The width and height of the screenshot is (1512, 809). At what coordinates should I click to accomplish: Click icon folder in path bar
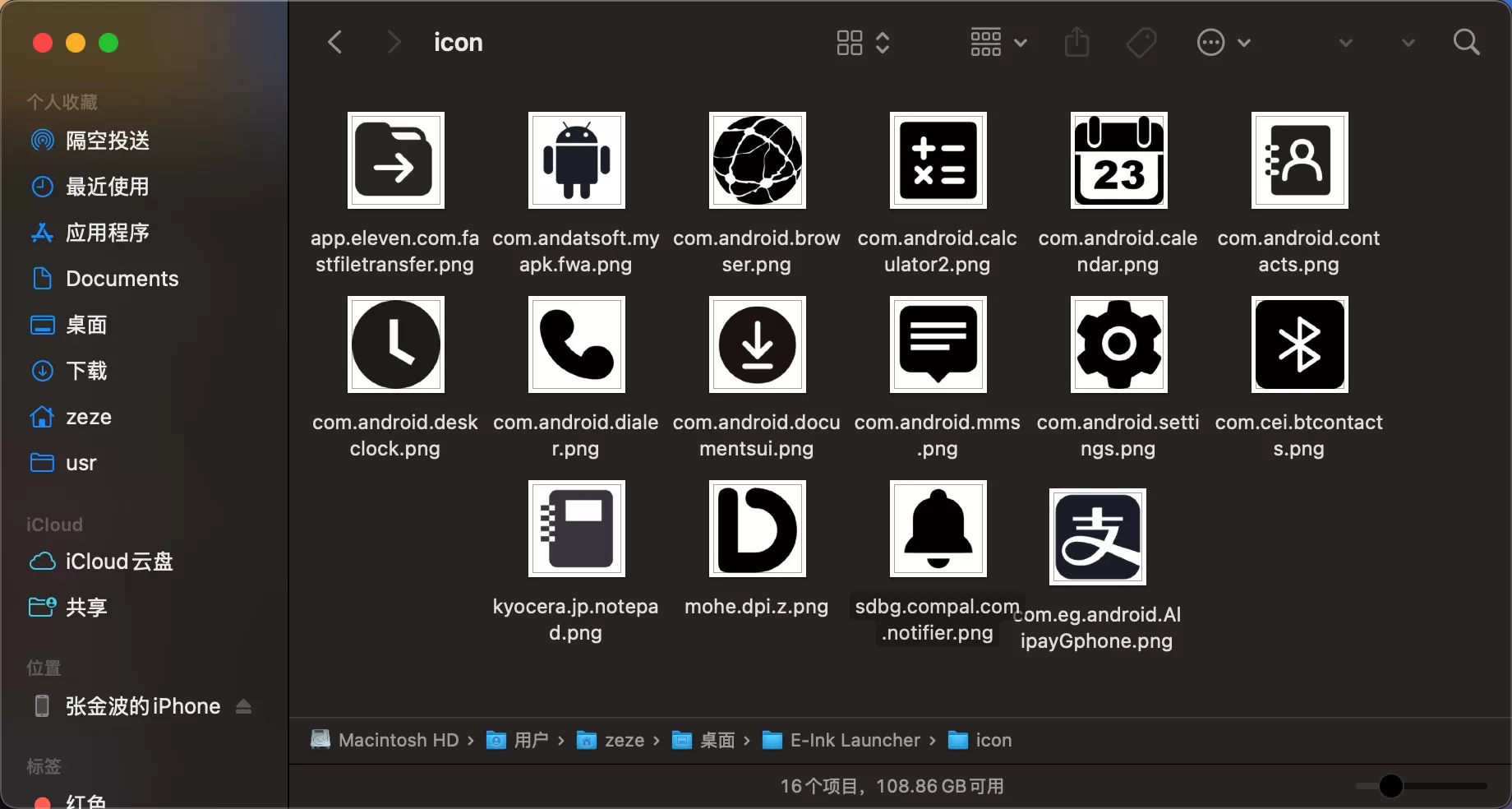(980, 740)
